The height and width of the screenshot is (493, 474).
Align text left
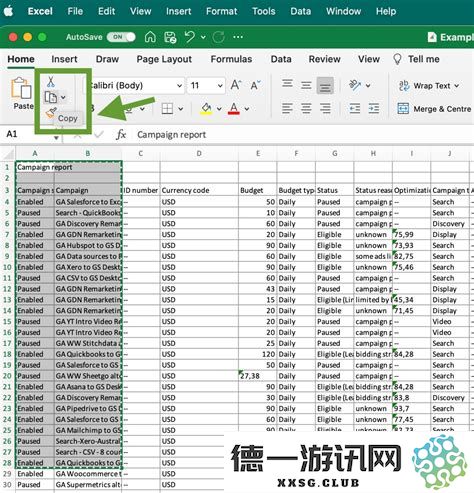pos(287,108)
